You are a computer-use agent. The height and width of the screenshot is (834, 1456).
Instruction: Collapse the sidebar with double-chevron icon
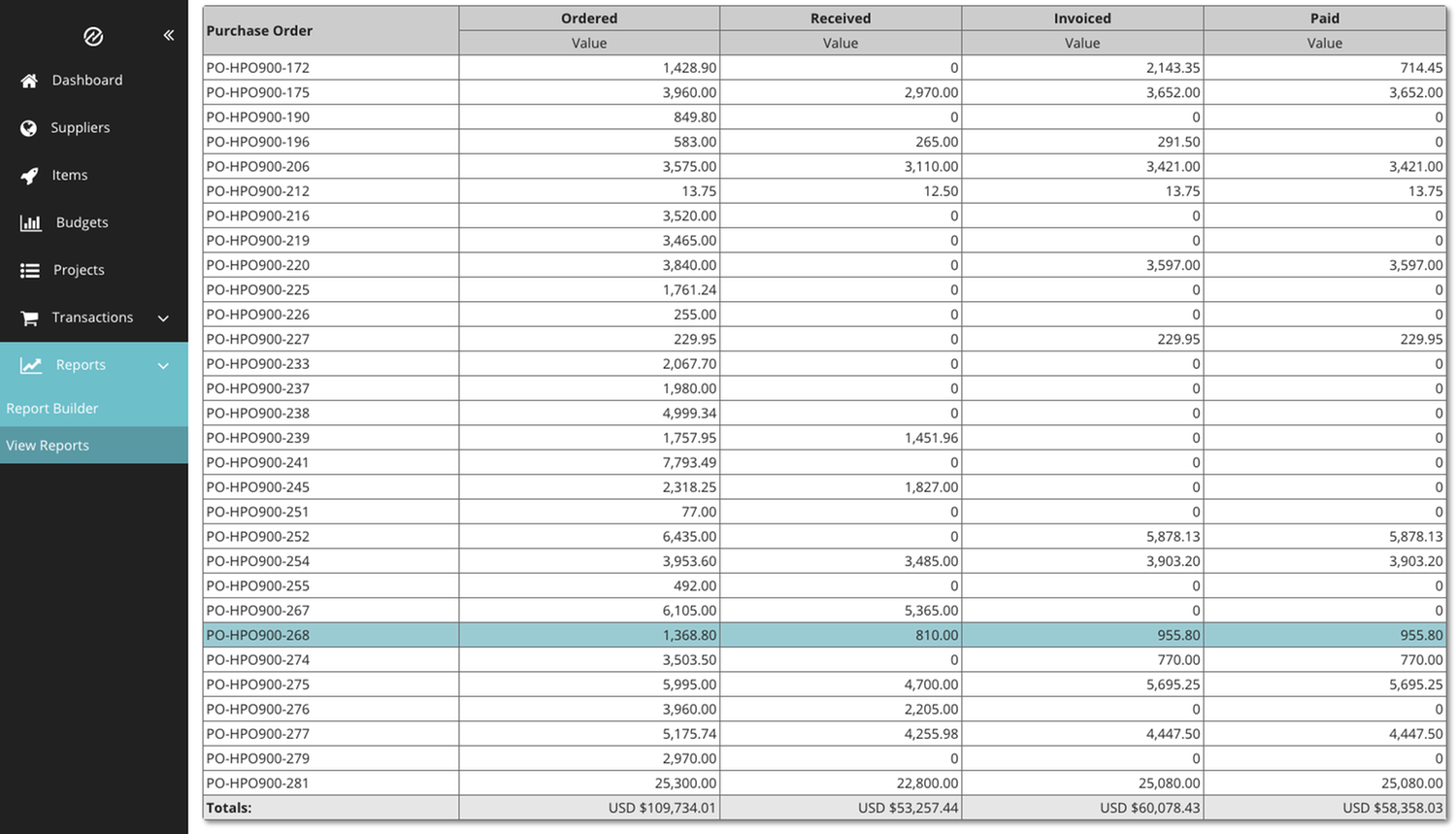pyautogui.click(x=168, y=35)
